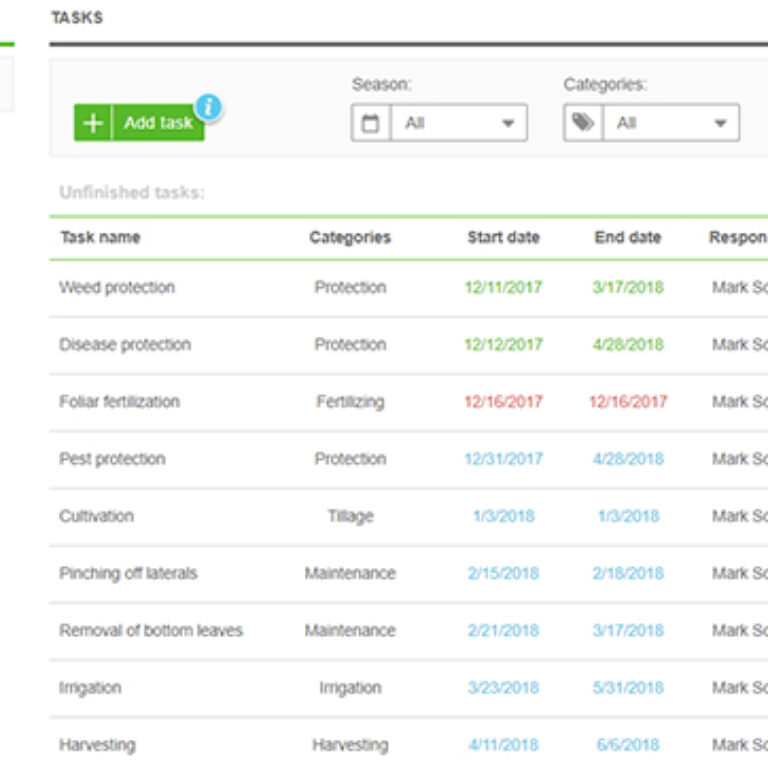Click Tillage category cell

pos(350,516)
